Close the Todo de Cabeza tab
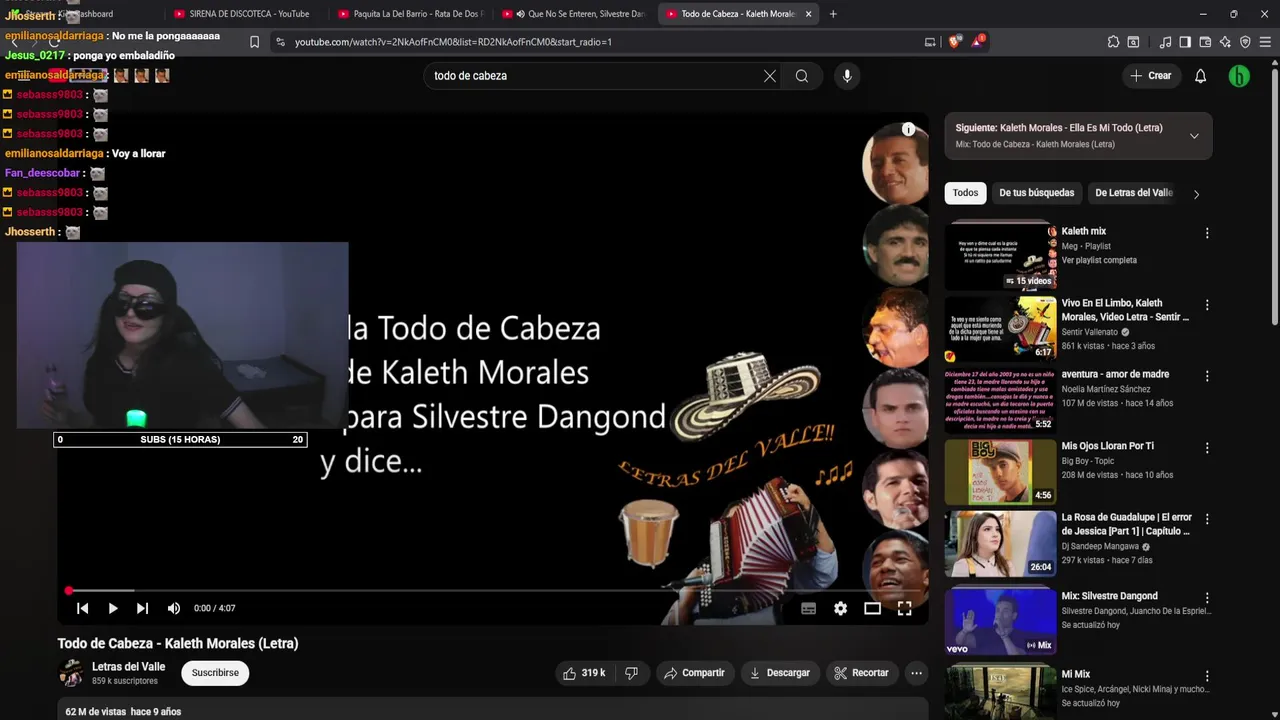This screenshot has width=1280, height=720. pyautogui.click(x=808, y=14)
